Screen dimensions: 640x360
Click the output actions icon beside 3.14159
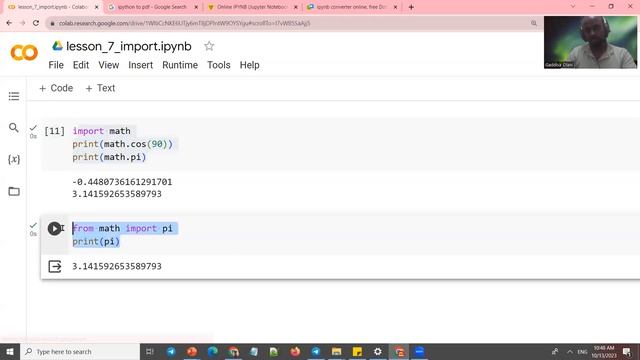(55, 267)
